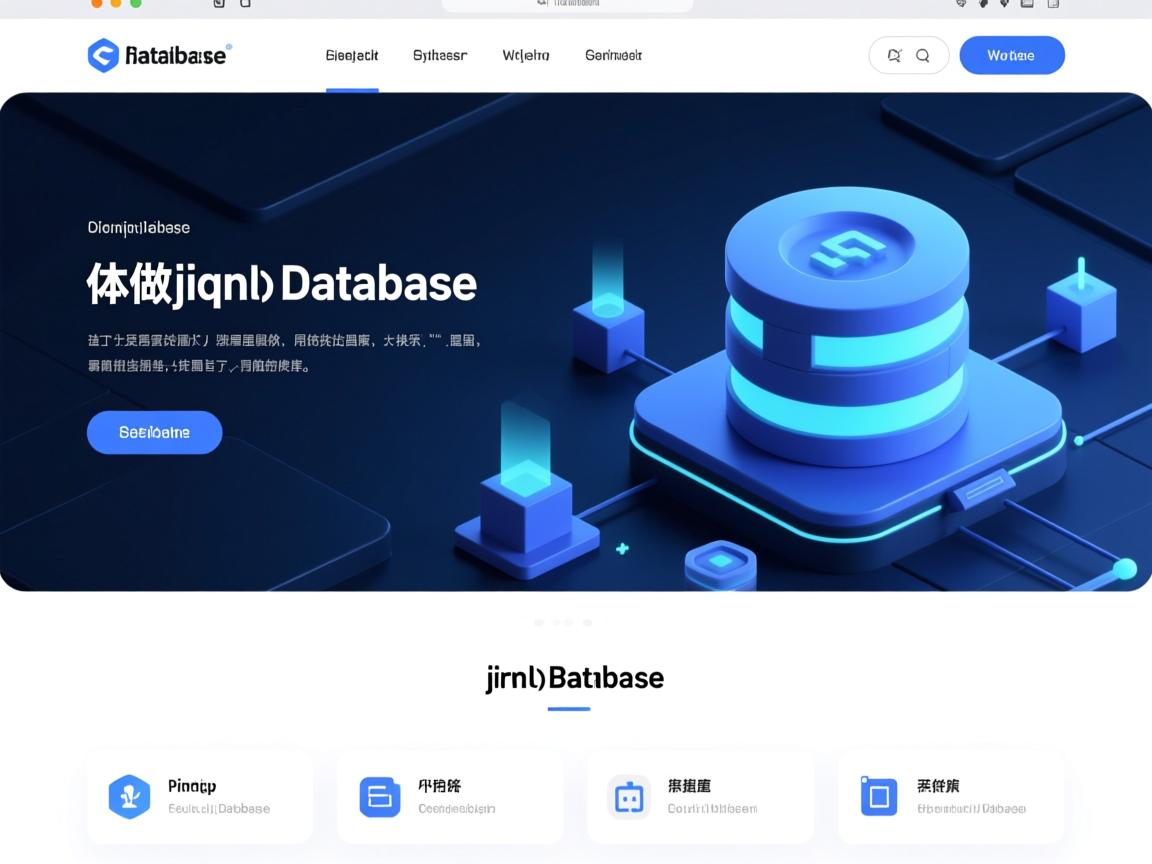Click the blue folder icon on the second feature card

[378, 796]
